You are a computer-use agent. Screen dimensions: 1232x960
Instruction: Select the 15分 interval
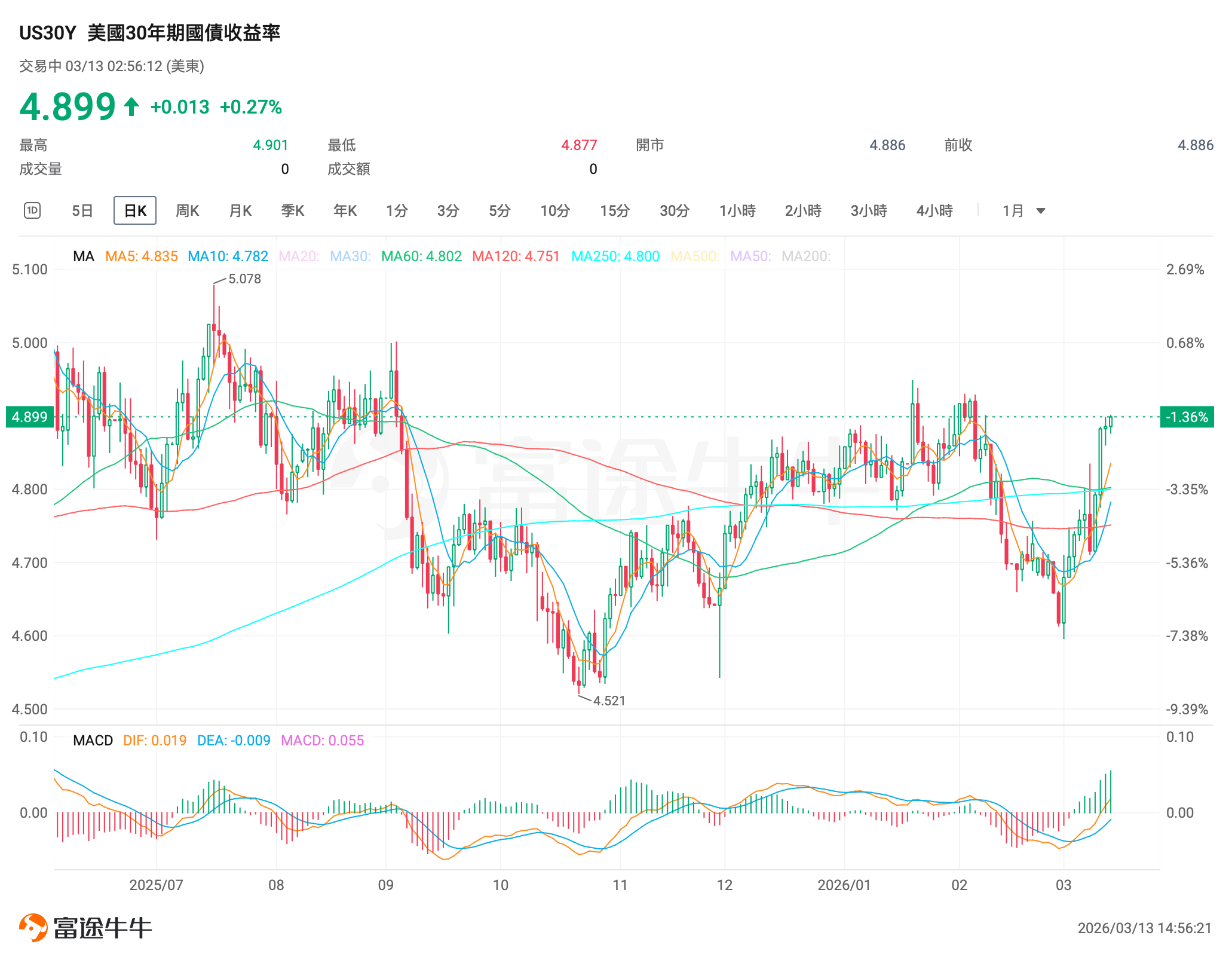(x=615, y=211)
